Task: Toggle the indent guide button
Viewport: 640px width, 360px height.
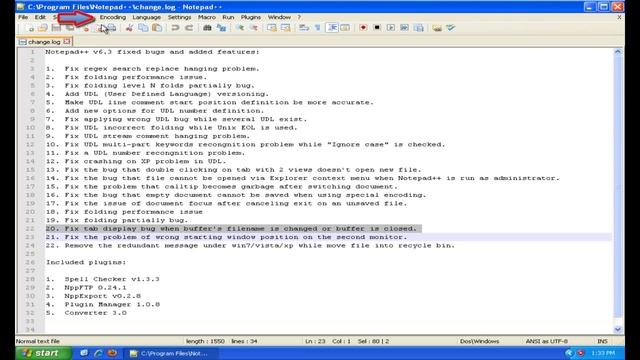Action: [332, 28]
